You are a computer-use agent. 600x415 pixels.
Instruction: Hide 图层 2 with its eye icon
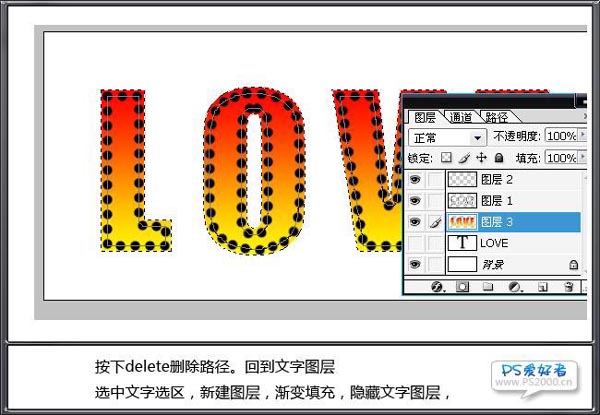pyautogui.click(x=416, y=180)
